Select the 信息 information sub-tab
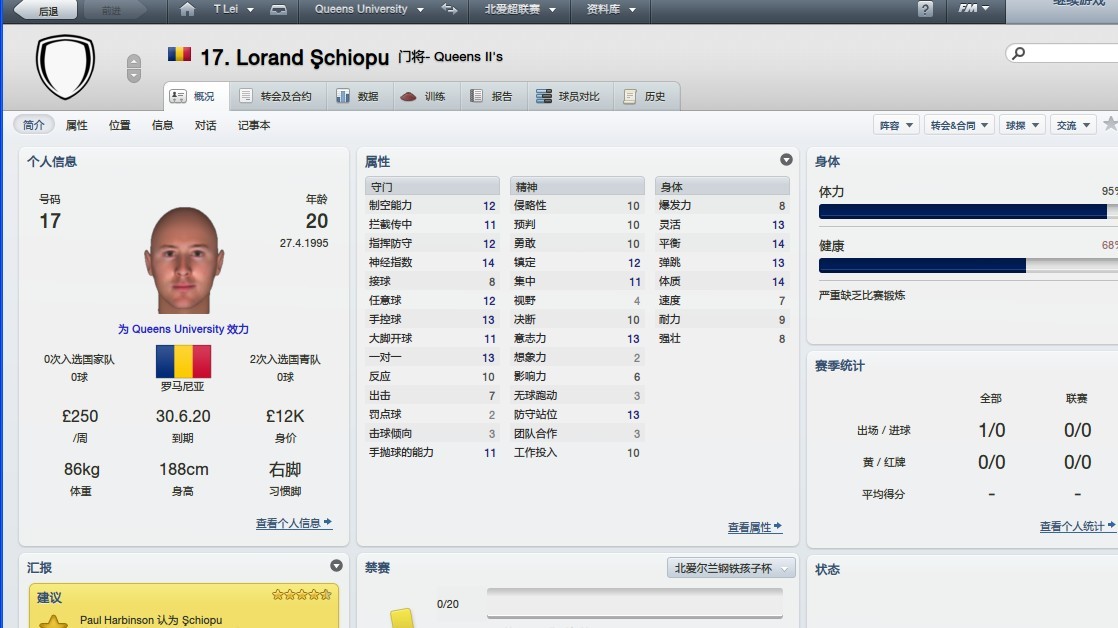This screenshot has width=1118, height=628. [x=162, y=125]
